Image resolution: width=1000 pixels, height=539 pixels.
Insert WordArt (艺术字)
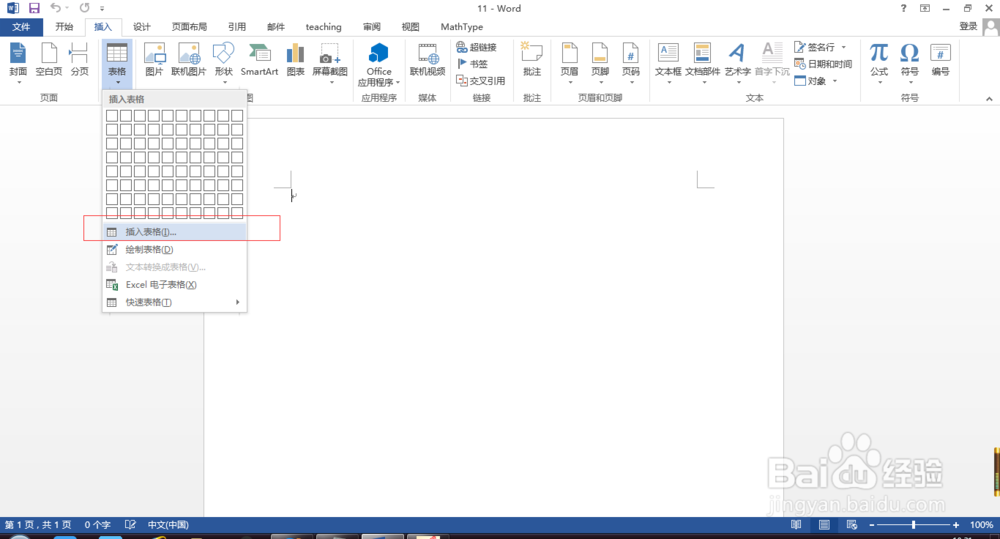(x=737, y=62)
